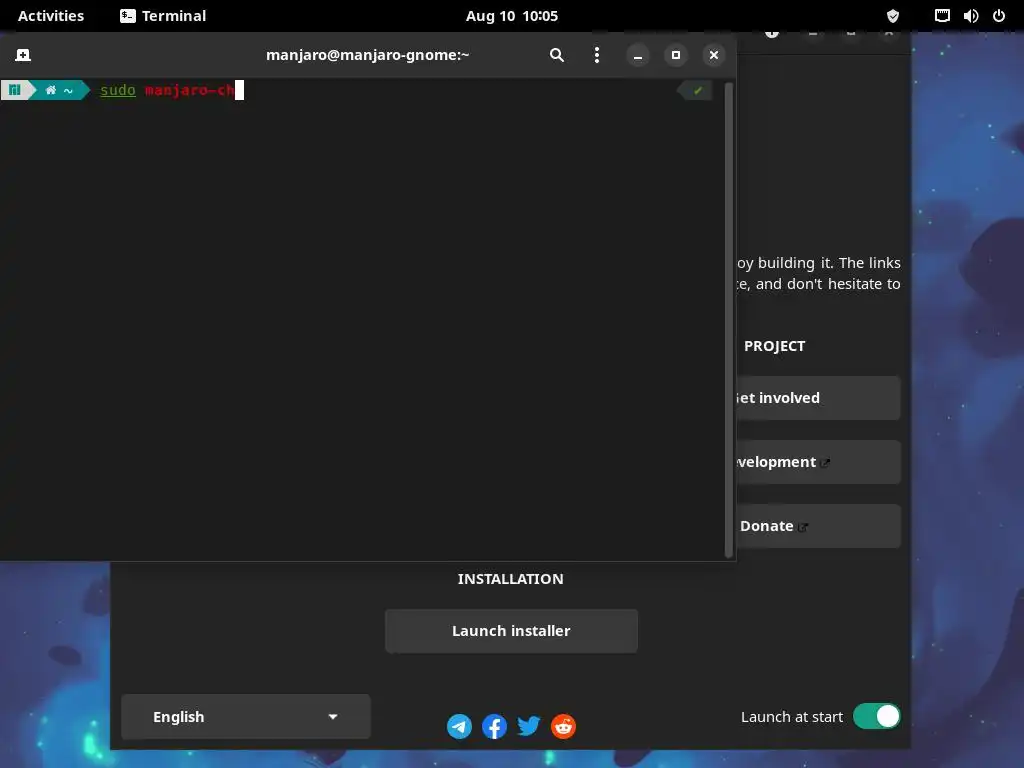Click the terminal title manjaro@manjaro-gnome
The image size is (1024, 768).
tap(368, 55)
